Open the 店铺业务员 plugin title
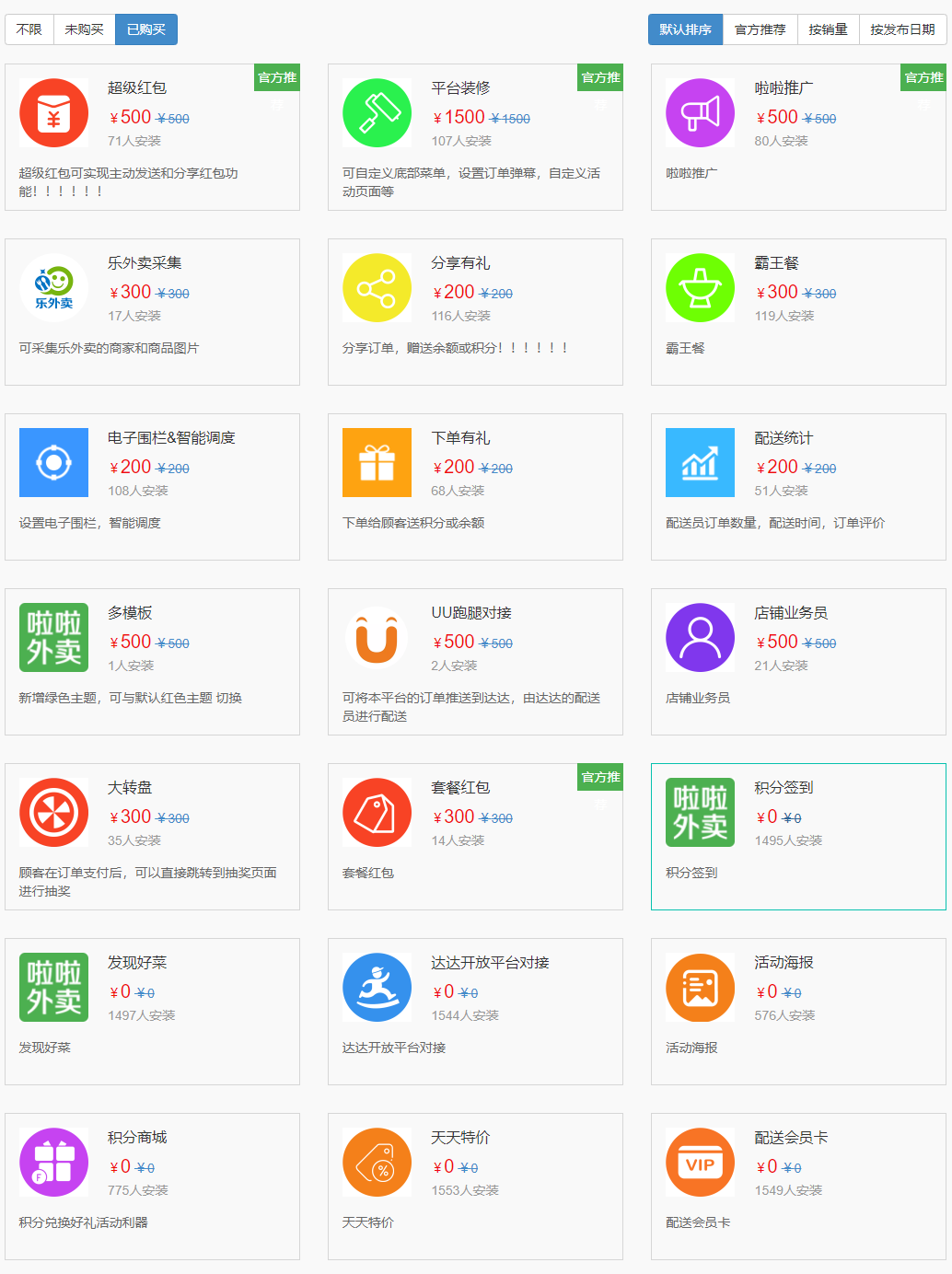 [790, 613]
